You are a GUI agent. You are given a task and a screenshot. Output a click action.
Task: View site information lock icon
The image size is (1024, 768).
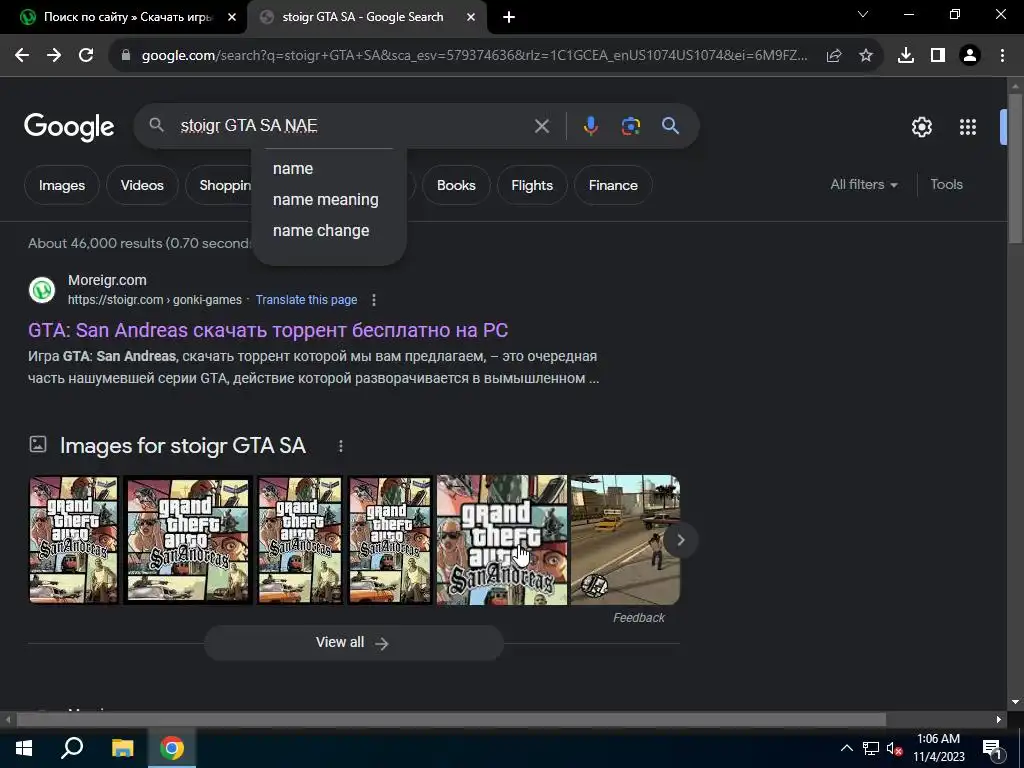pos(126,56)
